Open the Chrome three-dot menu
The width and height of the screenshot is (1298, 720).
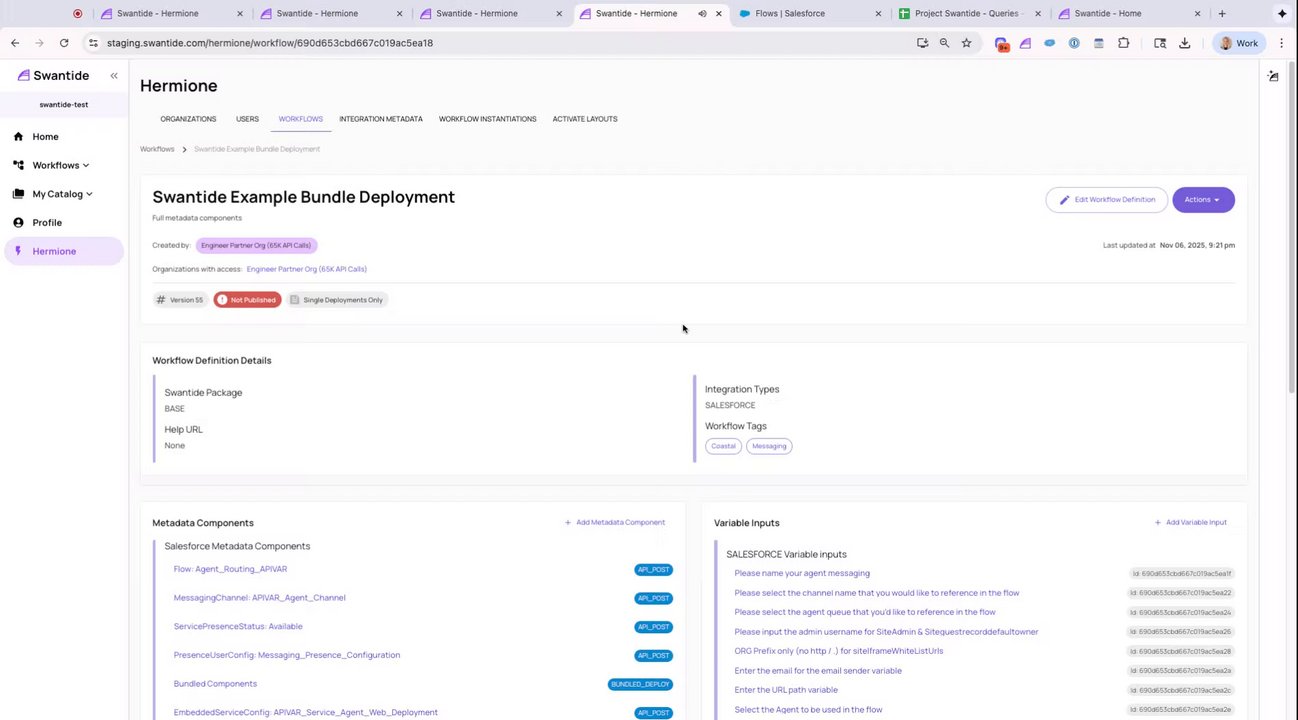pos(1281,43)
